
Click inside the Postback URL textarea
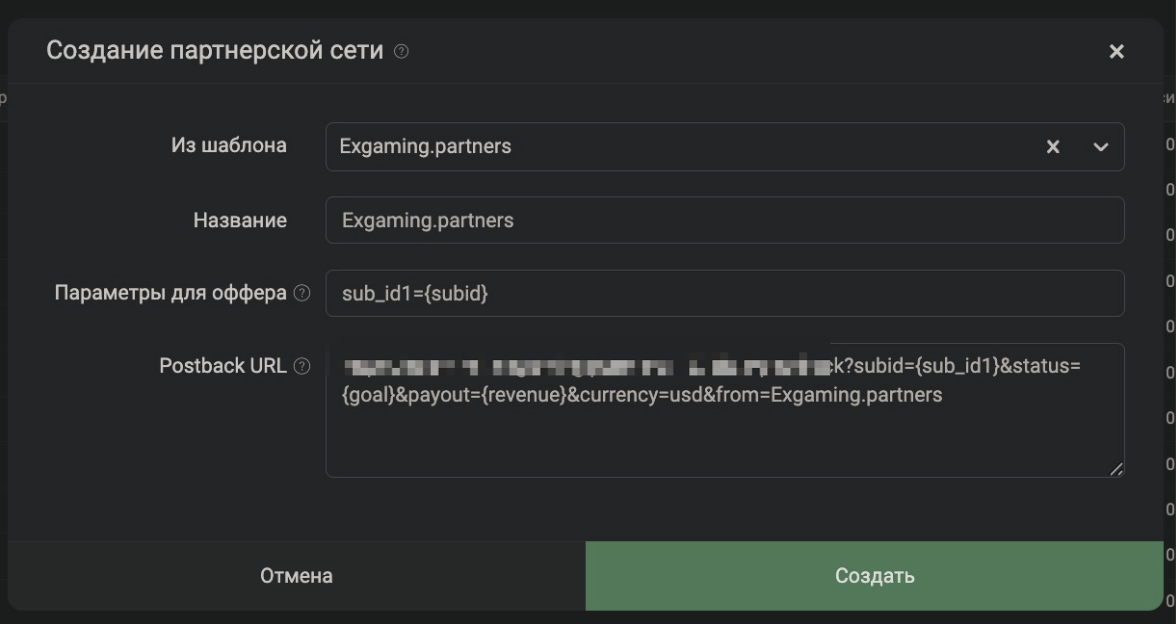[724, 410]
